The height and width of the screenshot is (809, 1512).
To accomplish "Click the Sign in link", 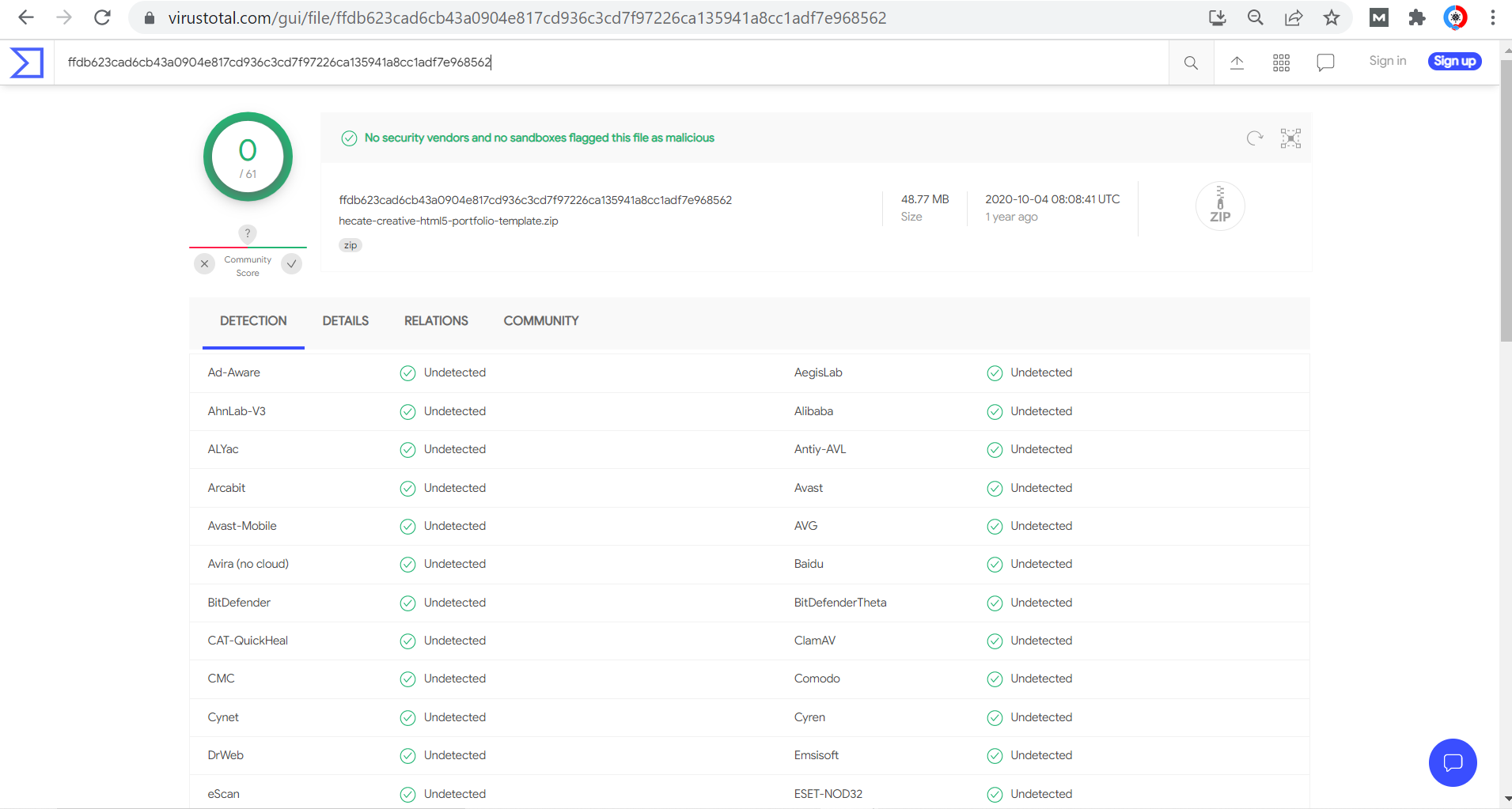I will coord(1388,61).
